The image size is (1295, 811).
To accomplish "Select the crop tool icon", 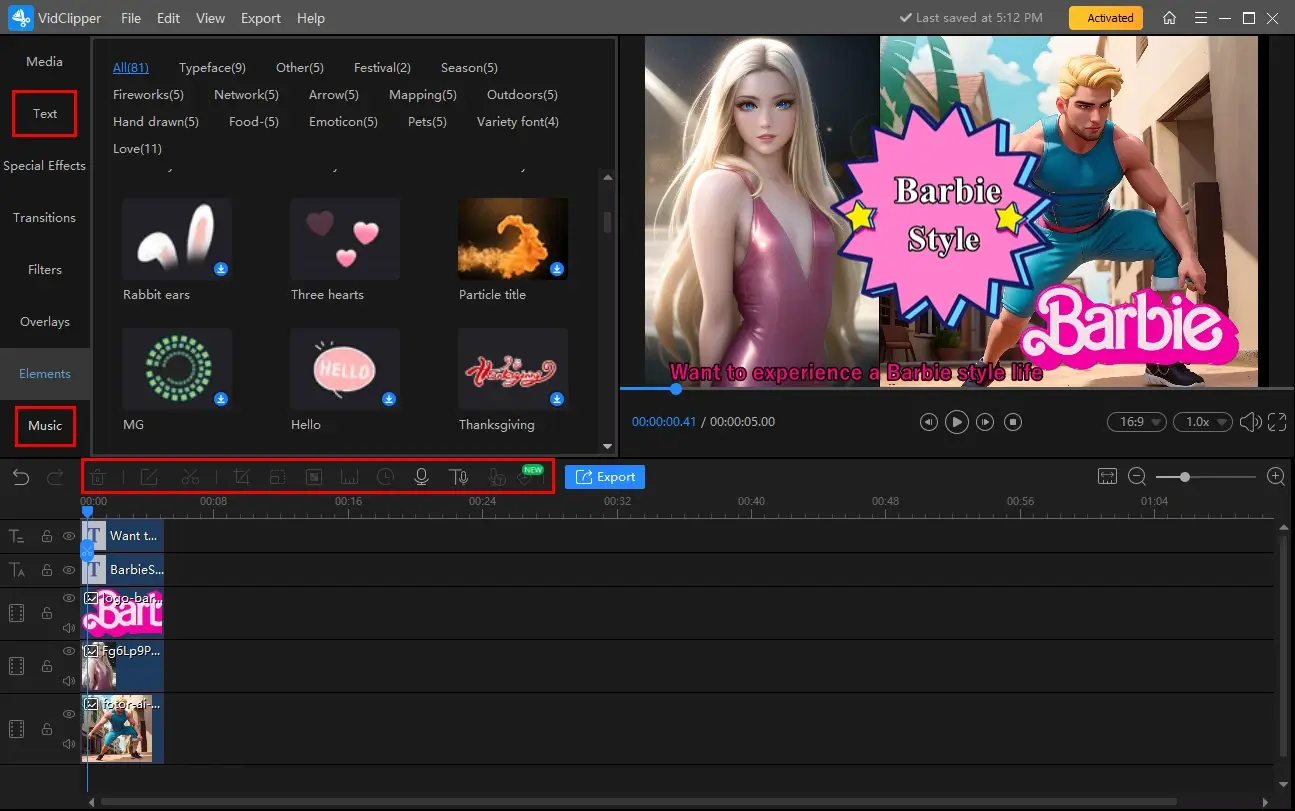I will [241, 477].
